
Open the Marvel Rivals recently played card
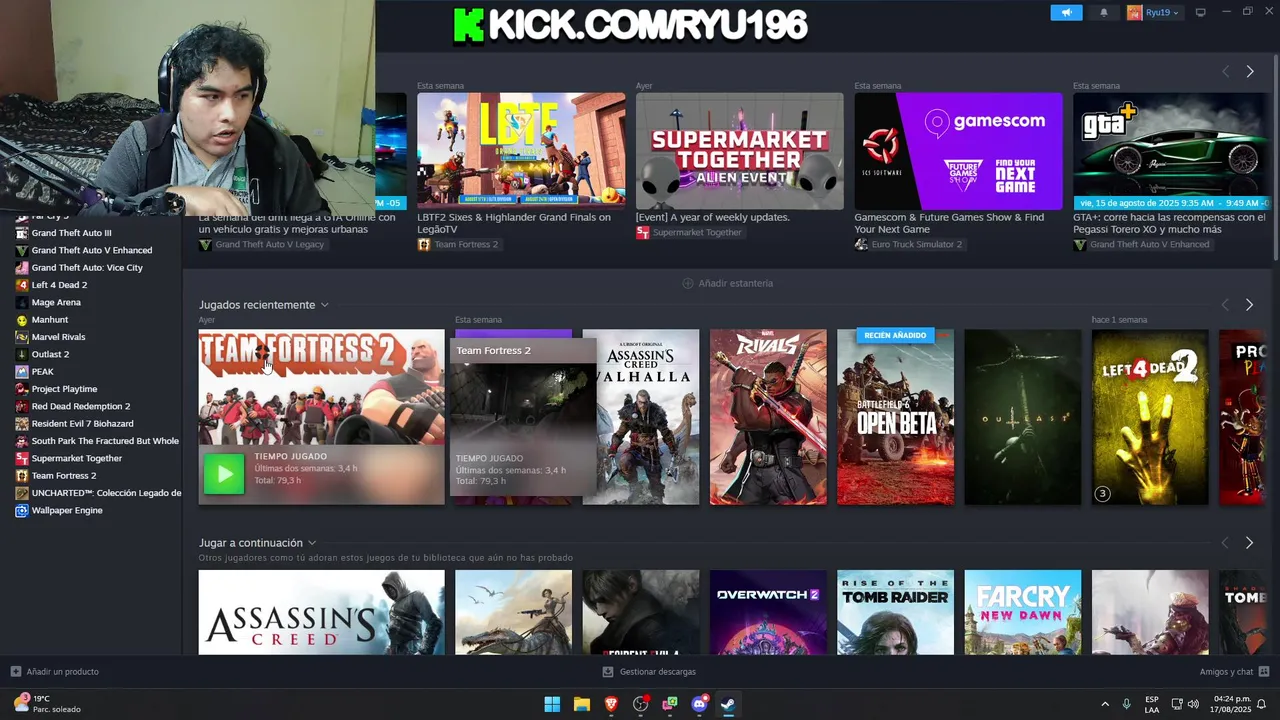[x=768, y=417]
